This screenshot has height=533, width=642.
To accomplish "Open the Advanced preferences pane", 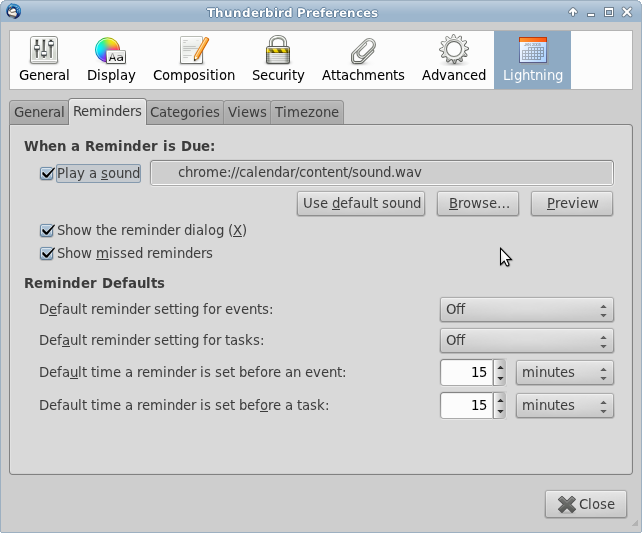I will (454, 60).
